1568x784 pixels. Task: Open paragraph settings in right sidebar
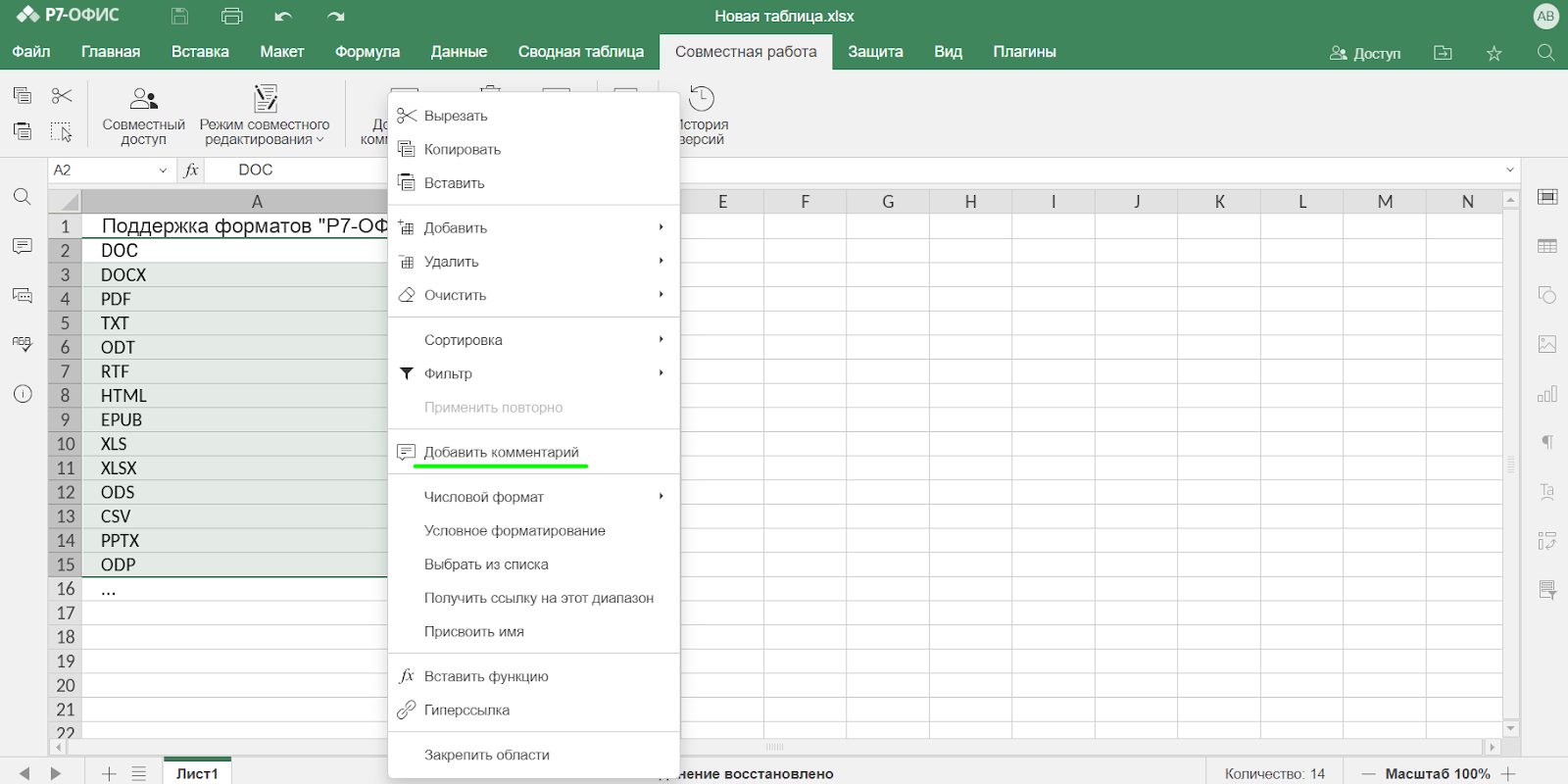pyautogui.click(x=1547, y=443)
